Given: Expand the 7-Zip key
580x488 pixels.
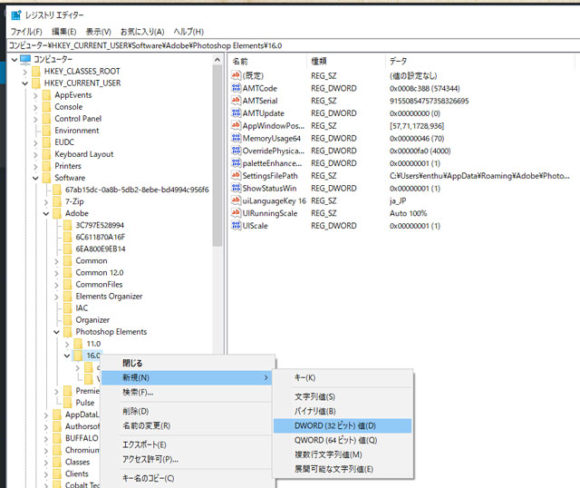Looking at the screenshot, I should click(x=46, y=202).
